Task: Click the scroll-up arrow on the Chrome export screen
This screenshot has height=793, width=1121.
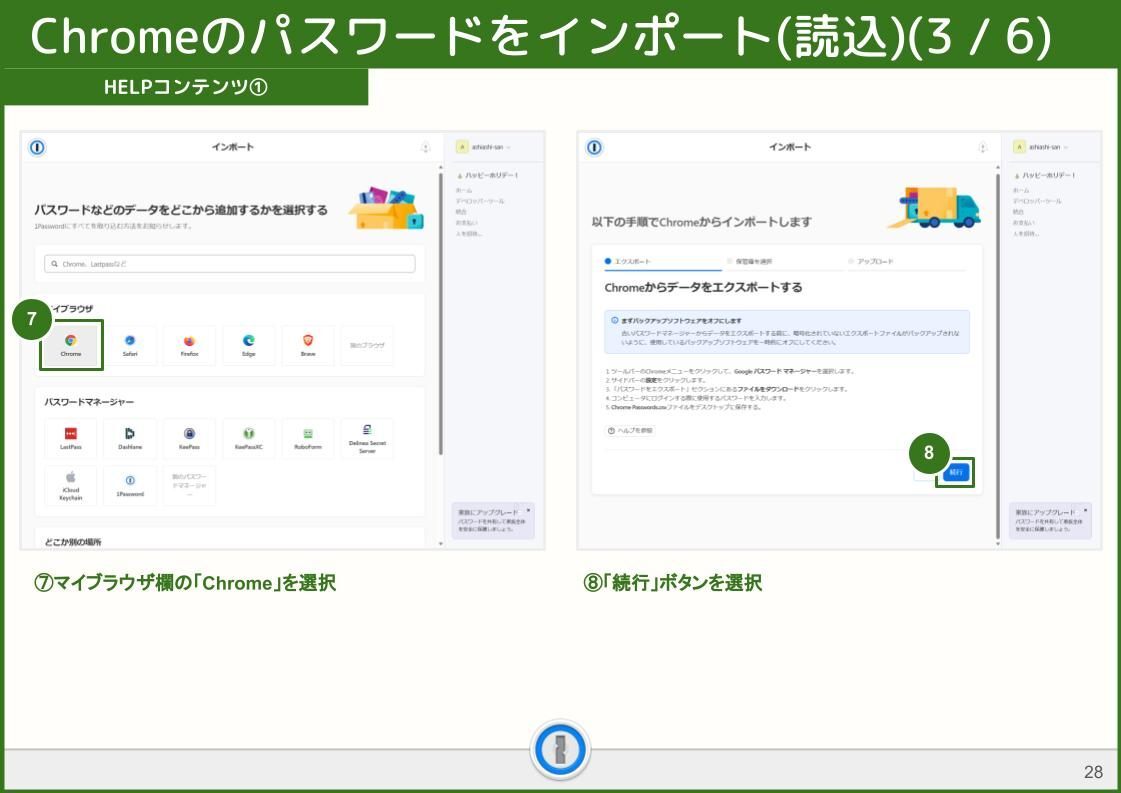Action: 998,167
